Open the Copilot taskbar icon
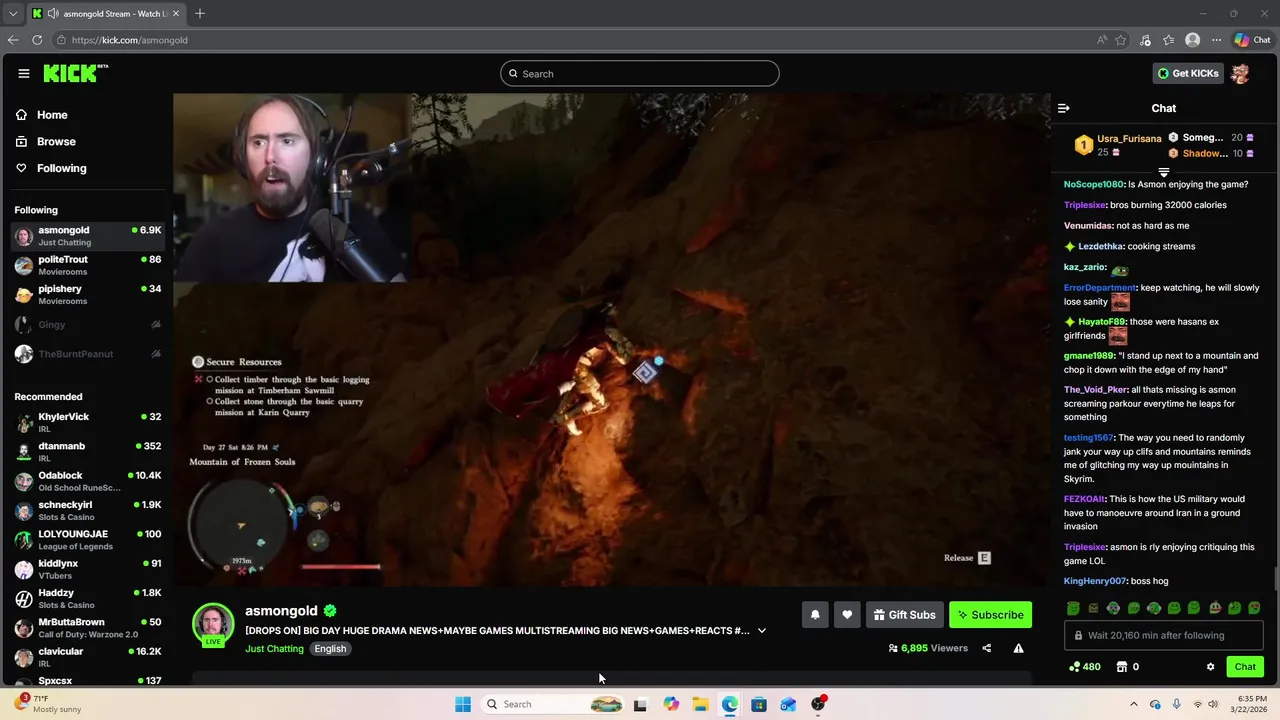This screenshot has height=720, width=1280. point(671,704)
